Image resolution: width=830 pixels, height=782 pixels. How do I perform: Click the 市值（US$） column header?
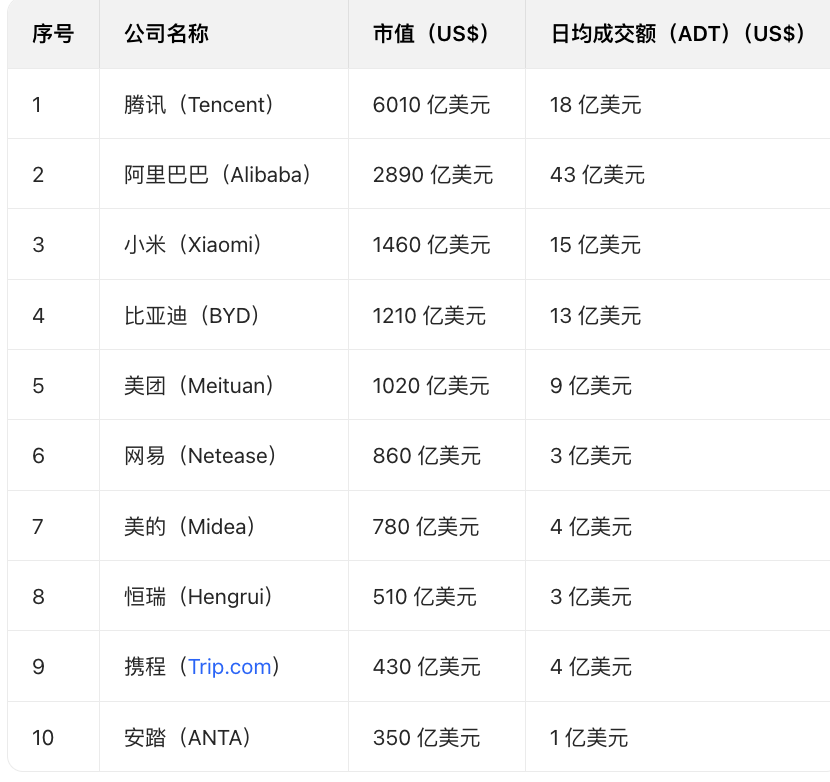pos(431,34)
